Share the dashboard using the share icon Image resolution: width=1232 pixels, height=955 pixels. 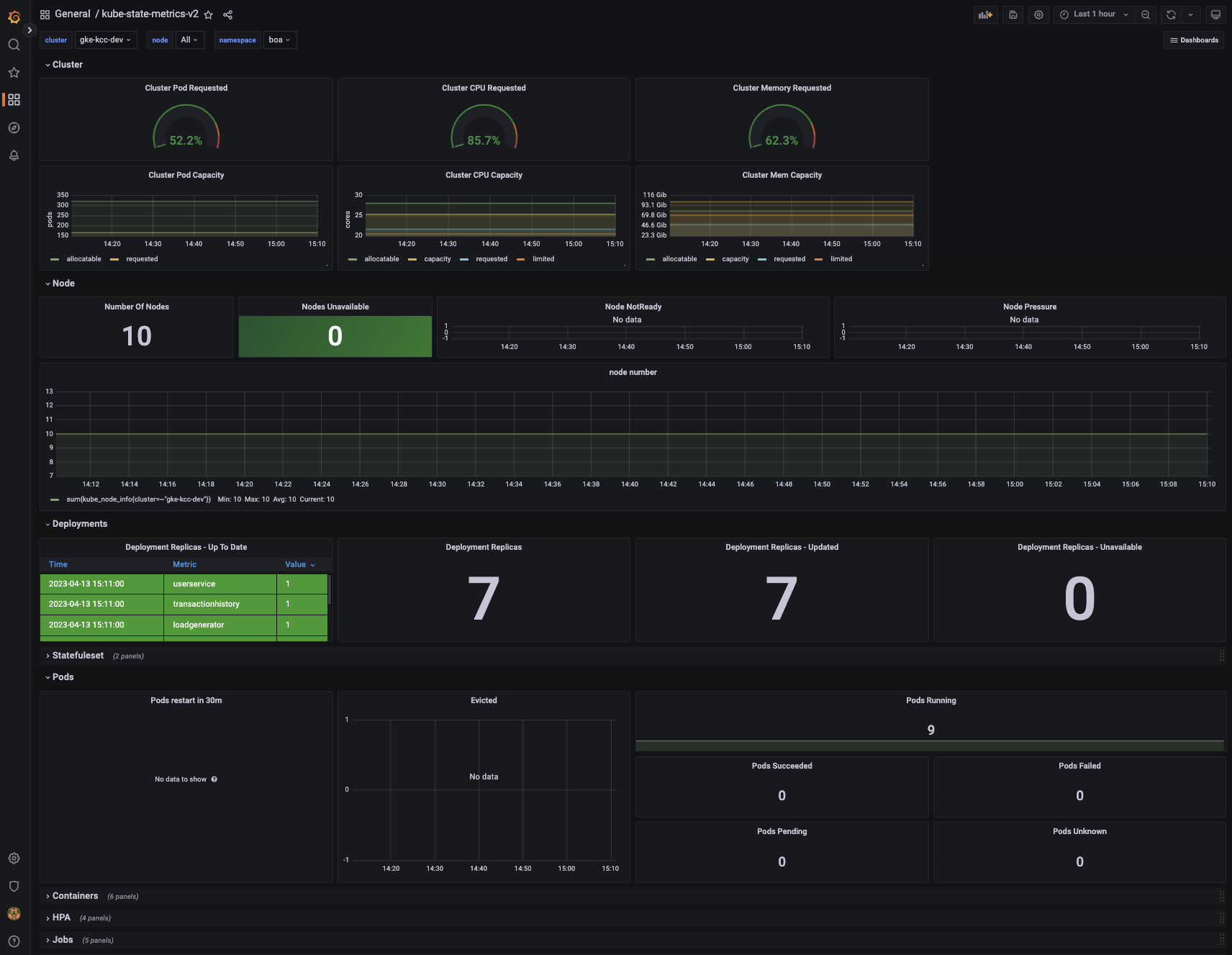227,14
